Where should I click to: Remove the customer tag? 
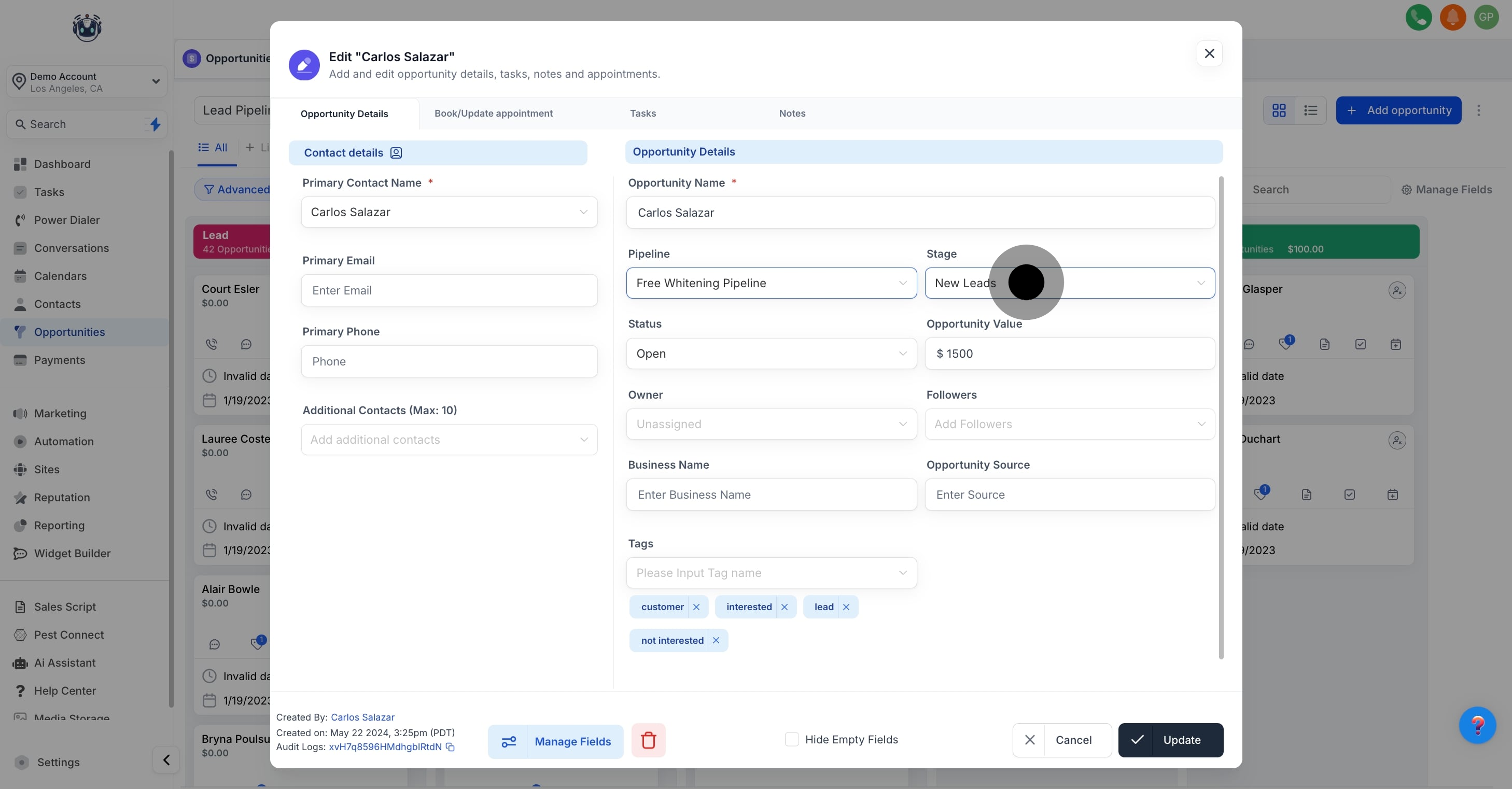tap(696, 607)
